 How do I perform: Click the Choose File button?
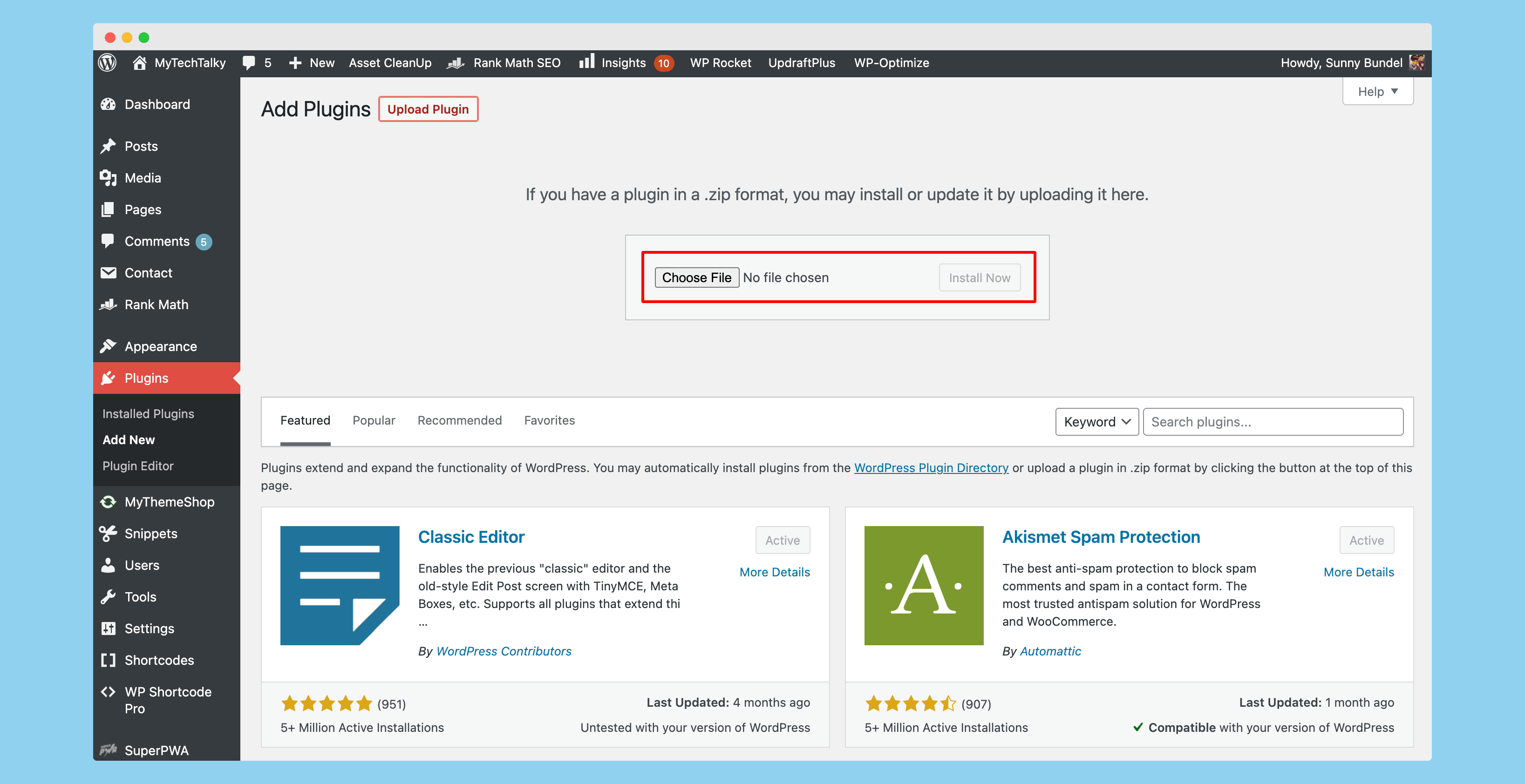[697, 277]
